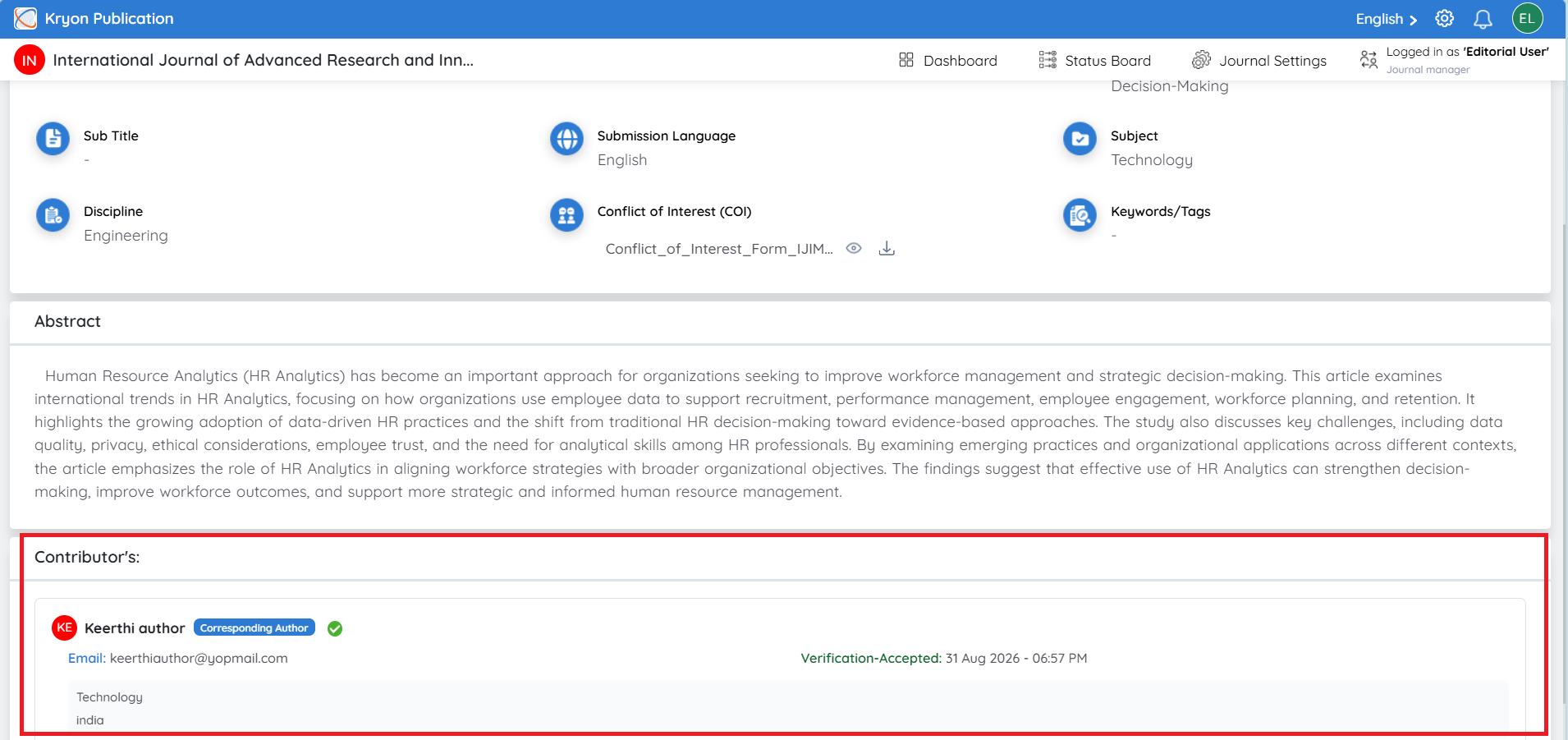Open the Status Board

[x=1095, y=60]
